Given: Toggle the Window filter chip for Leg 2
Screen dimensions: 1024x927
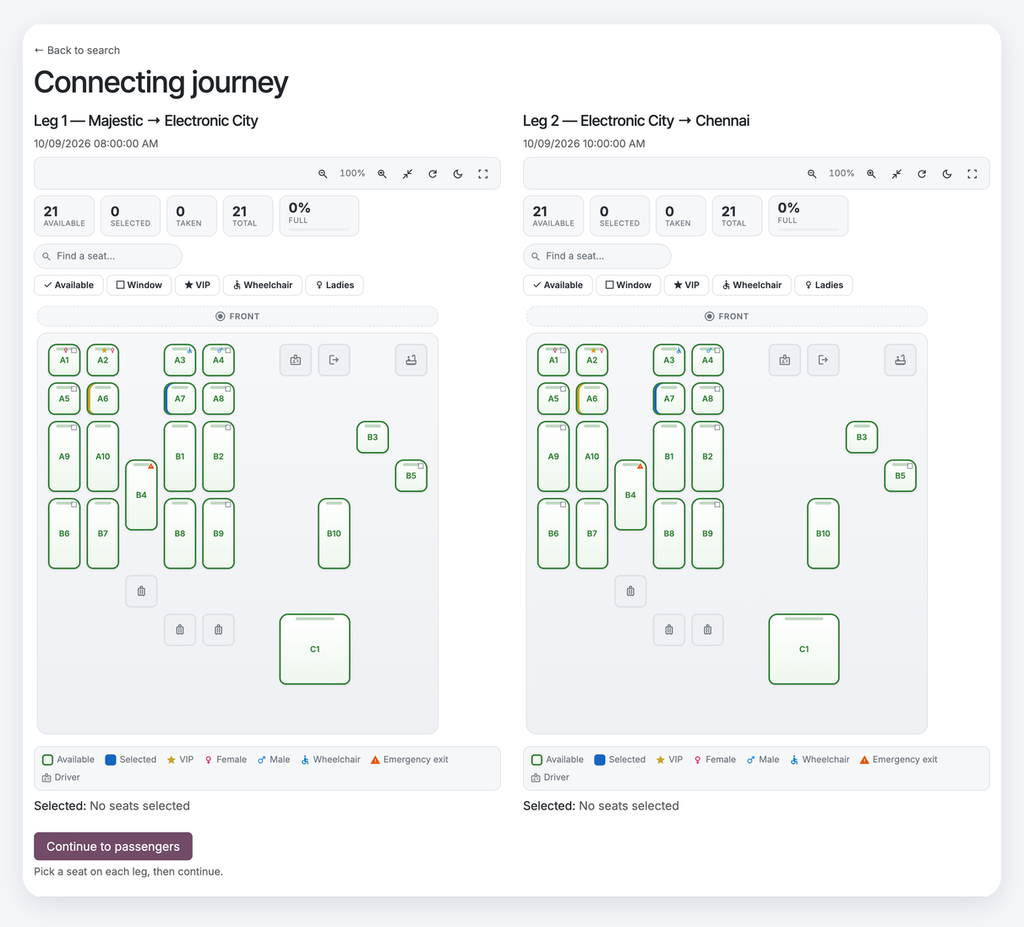Looking at the screenshot, I should (628, 285).
